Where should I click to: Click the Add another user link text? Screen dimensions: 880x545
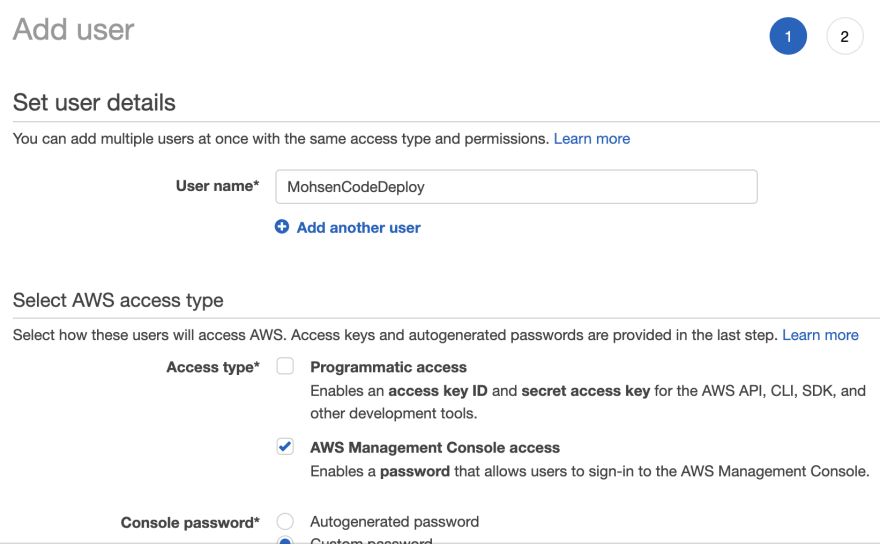click(358, 227)
